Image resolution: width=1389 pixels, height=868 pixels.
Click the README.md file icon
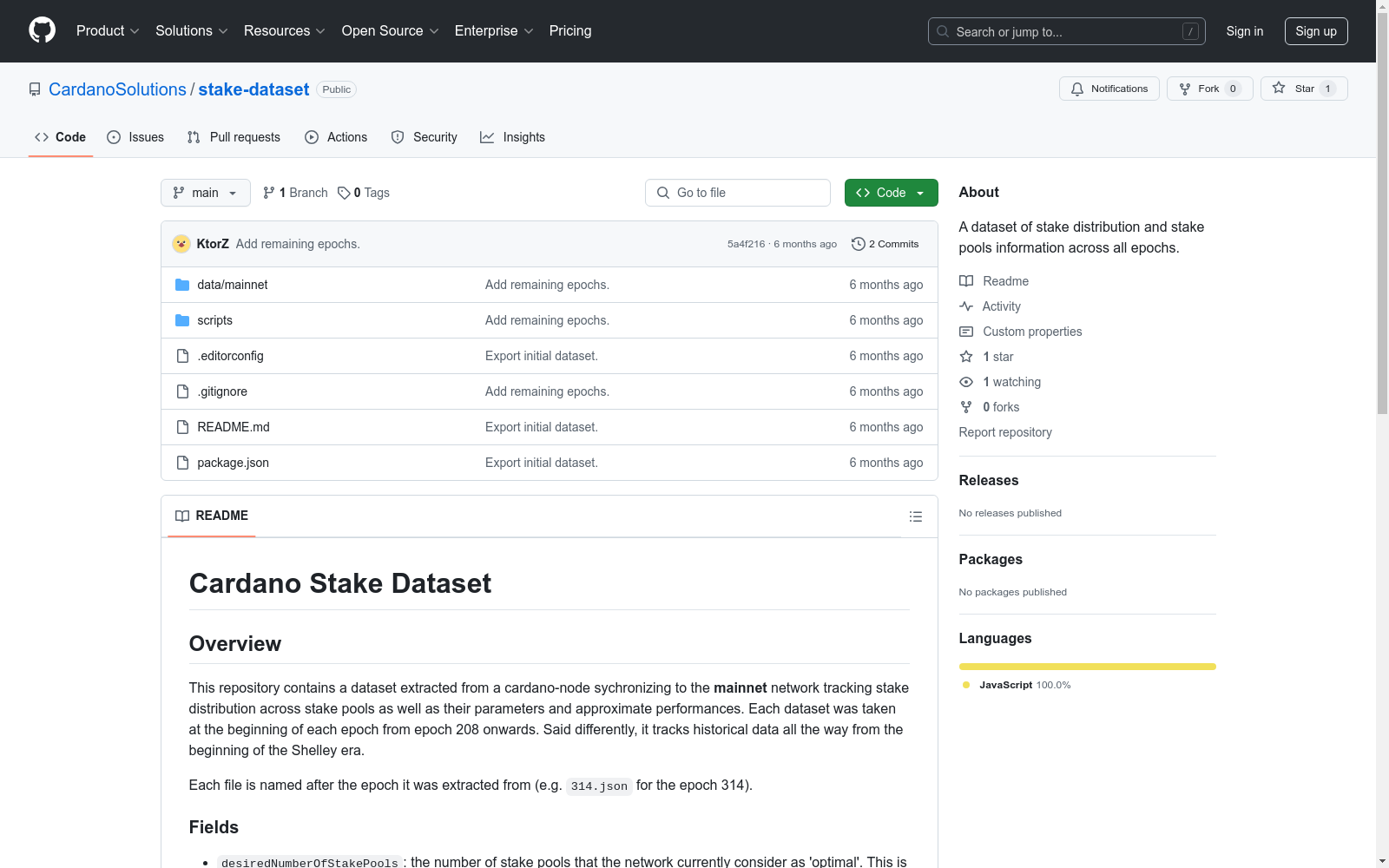[182, 427]
